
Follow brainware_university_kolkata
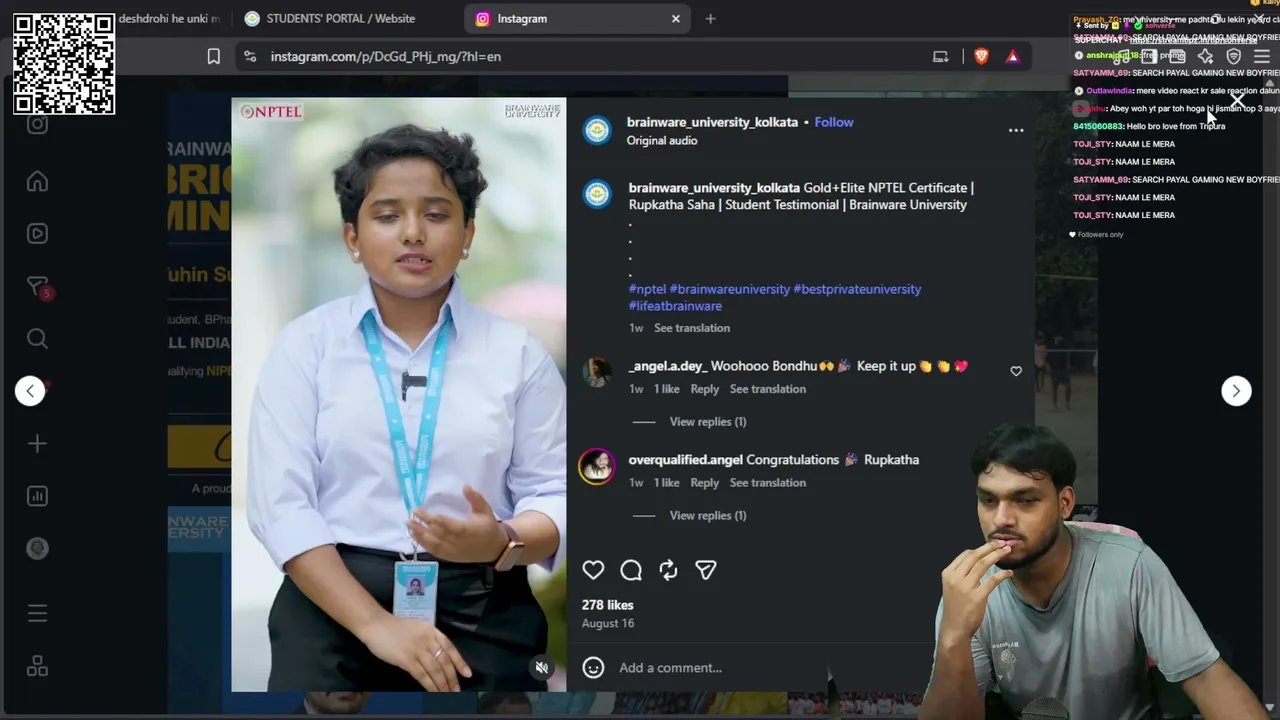coord(834,122)
